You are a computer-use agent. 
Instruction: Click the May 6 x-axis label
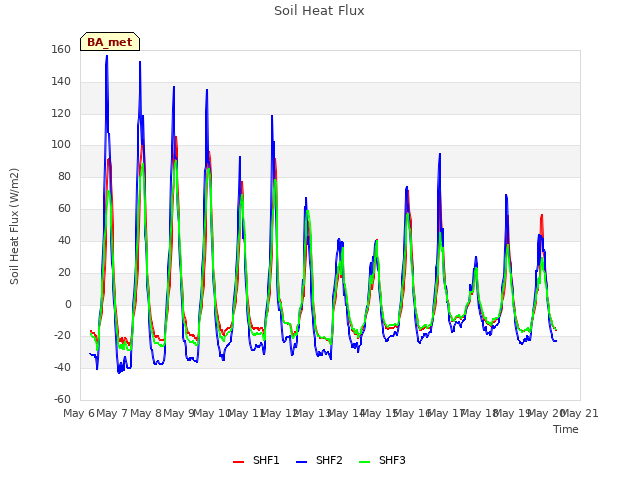click(x=79, y=413)
